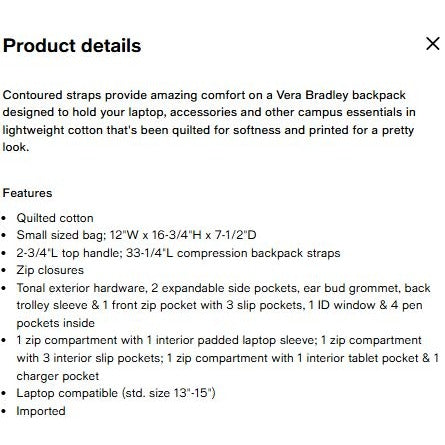Click the Laptop compatible size line
445x445 pixels.
(x=116, y=393)
